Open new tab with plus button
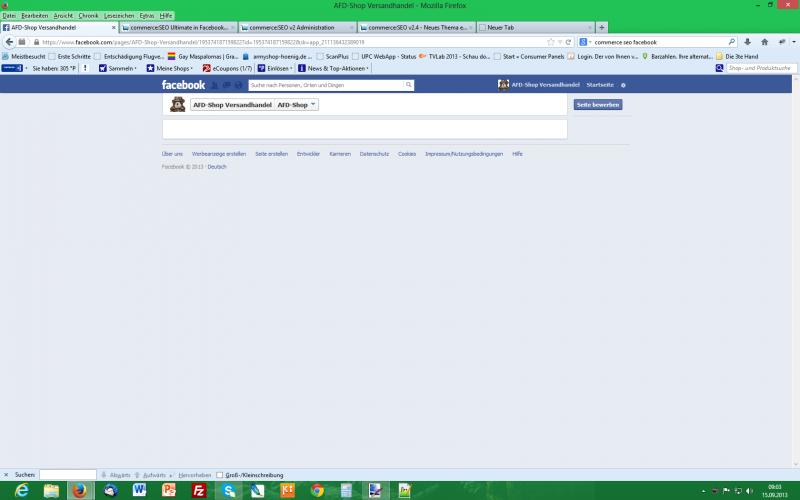The image size is (800, 500). pos(601,28)
